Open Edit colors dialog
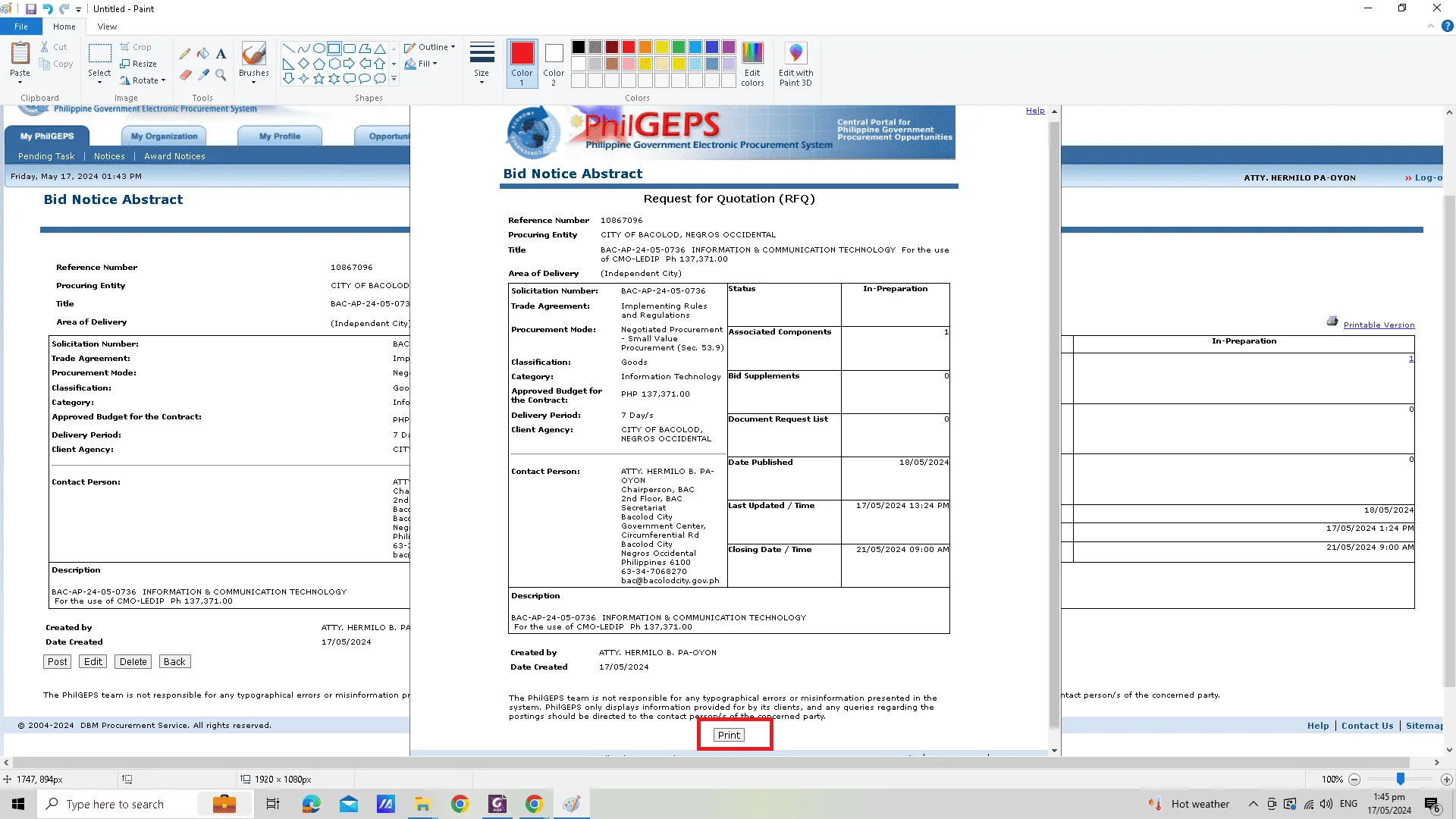Screen dimensions: 1456x819 pos(752,64)
